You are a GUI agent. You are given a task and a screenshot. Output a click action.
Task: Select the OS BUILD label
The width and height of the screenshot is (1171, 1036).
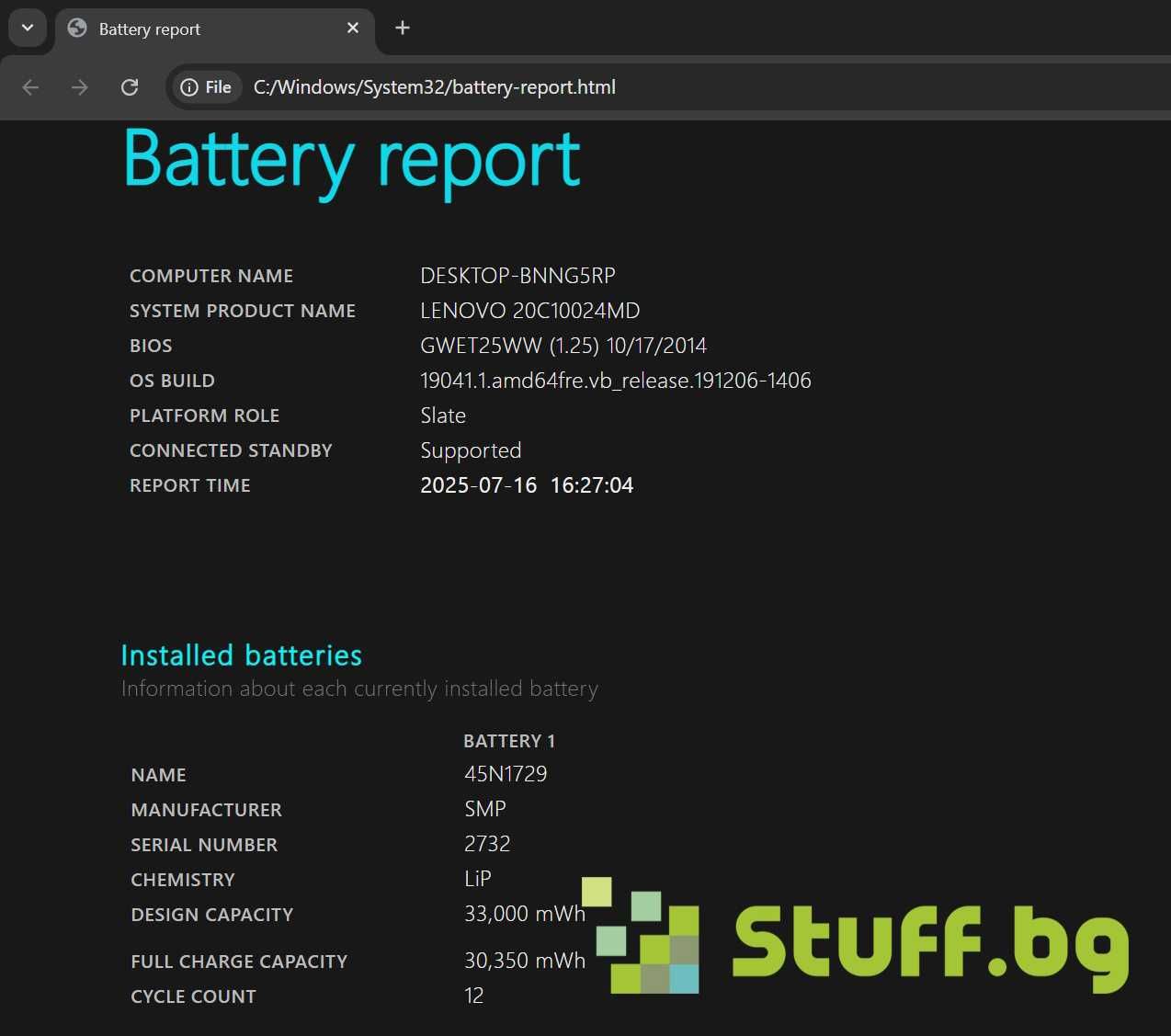(x=172, y=381)
